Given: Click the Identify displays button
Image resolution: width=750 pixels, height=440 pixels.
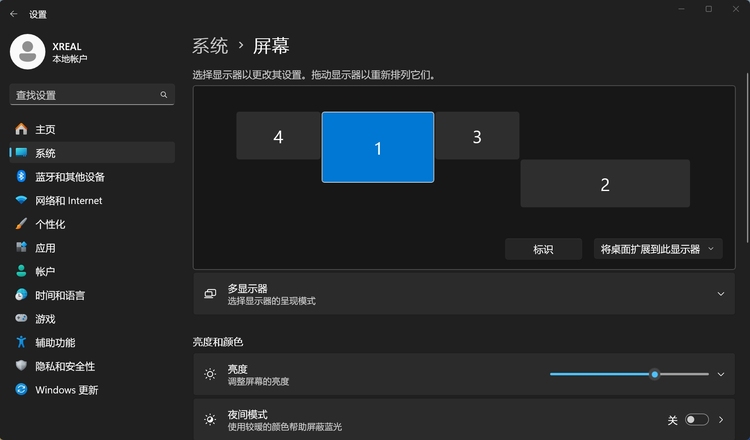Looking at the screenshot, I should point(543,249).
